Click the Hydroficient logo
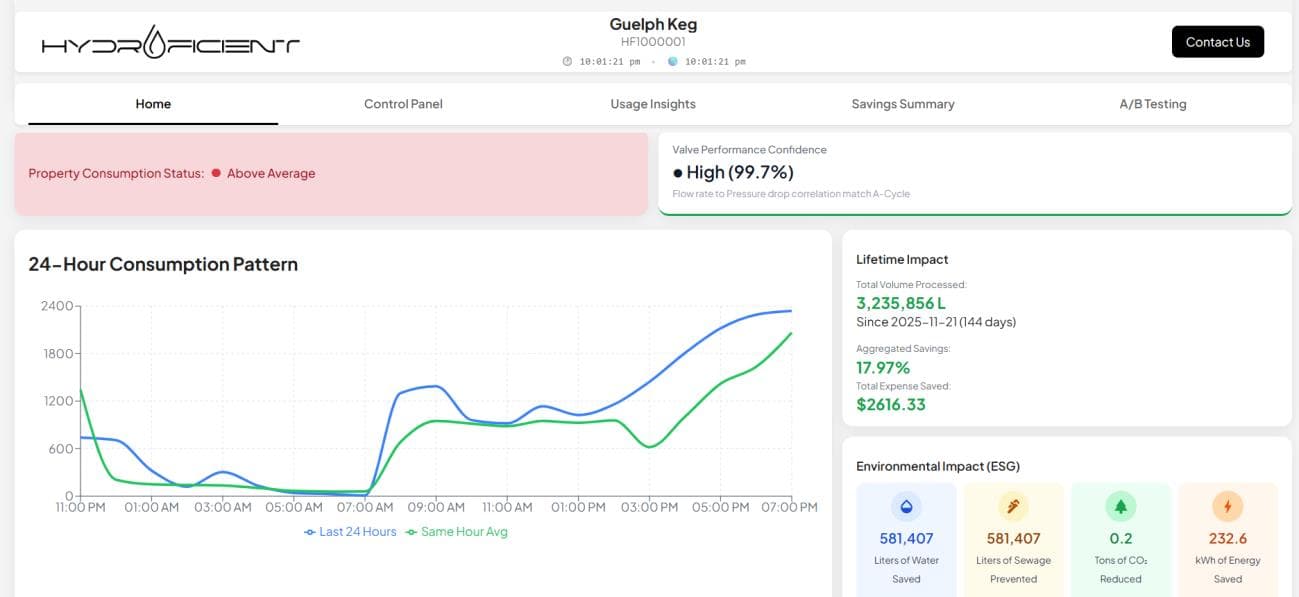Screen dimensions: 1299x597 point(170,42)
